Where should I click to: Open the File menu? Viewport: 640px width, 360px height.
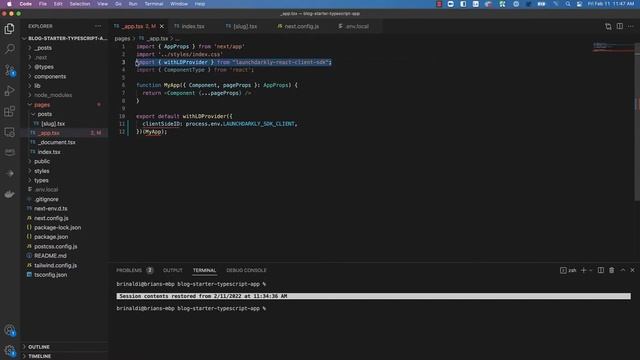pyautogui.click(x=42, y=4)
